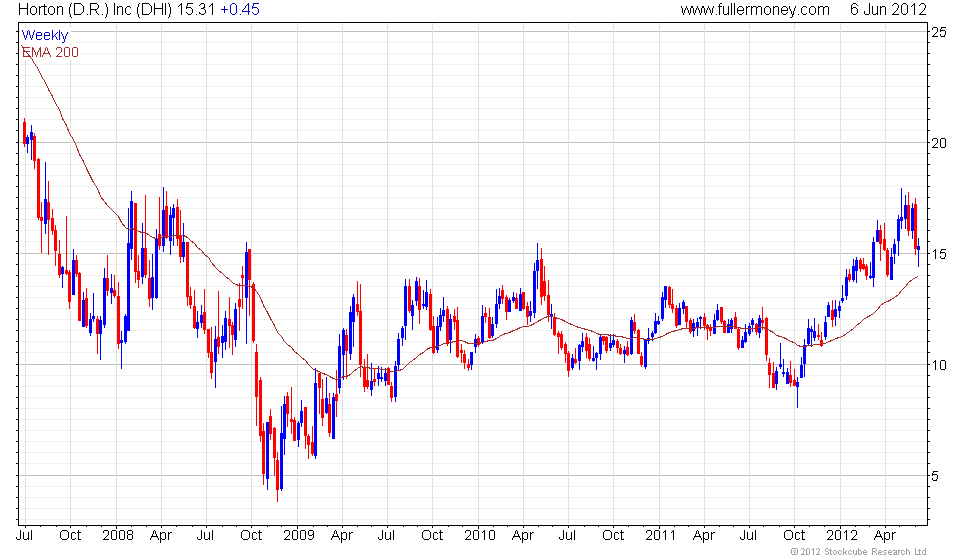The width and height of the screenshot is (980, 560).
Task: Click the first 'Jul' x-axis label
Action: [24, 536]
